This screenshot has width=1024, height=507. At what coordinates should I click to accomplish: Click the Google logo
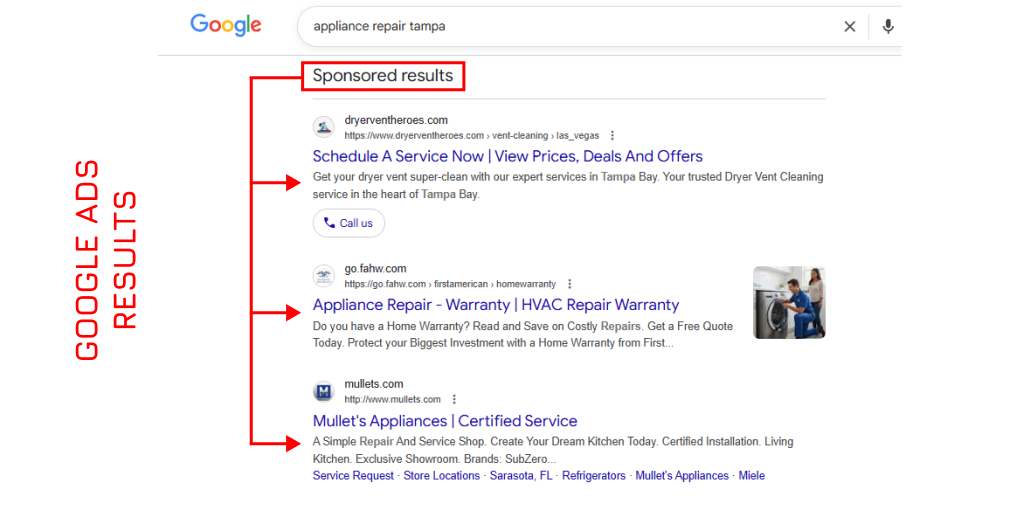click(226, 25)
